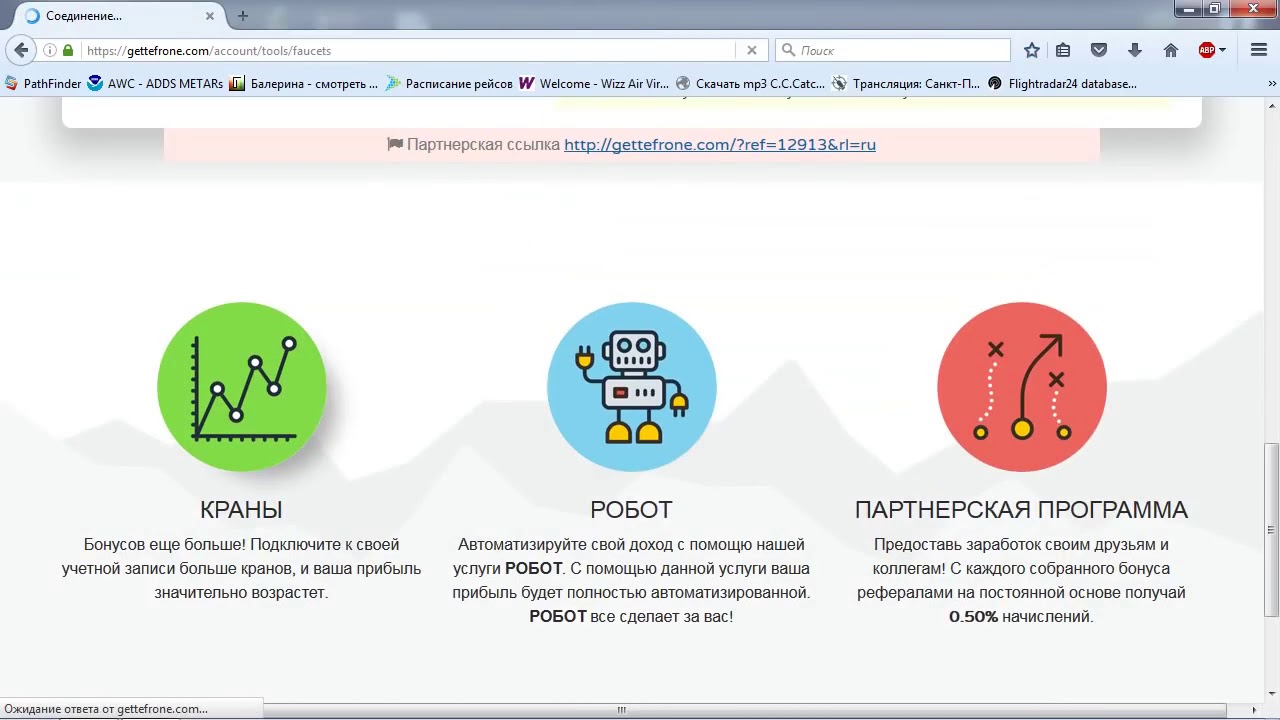Click the back navigation arrow
This screenshot has width=1280, height=720.
click(21, 50)
